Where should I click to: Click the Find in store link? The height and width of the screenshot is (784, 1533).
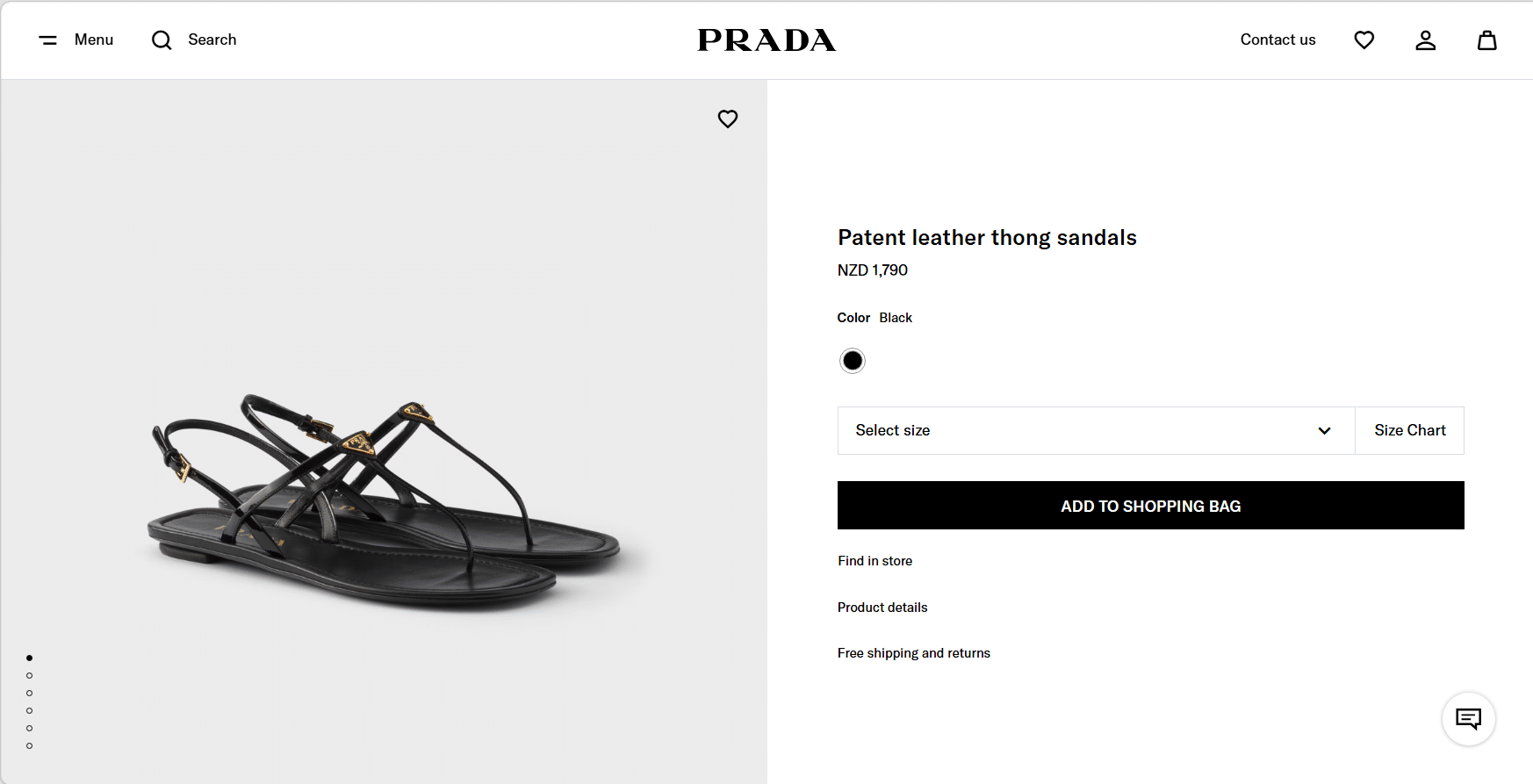pyautogui.click(x=874, y=561)
